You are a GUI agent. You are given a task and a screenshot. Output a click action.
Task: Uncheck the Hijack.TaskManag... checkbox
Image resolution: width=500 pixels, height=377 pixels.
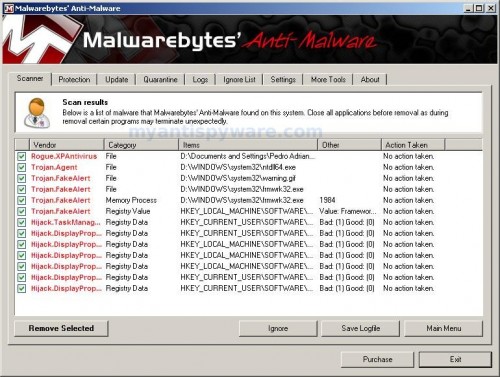(22, 222)
